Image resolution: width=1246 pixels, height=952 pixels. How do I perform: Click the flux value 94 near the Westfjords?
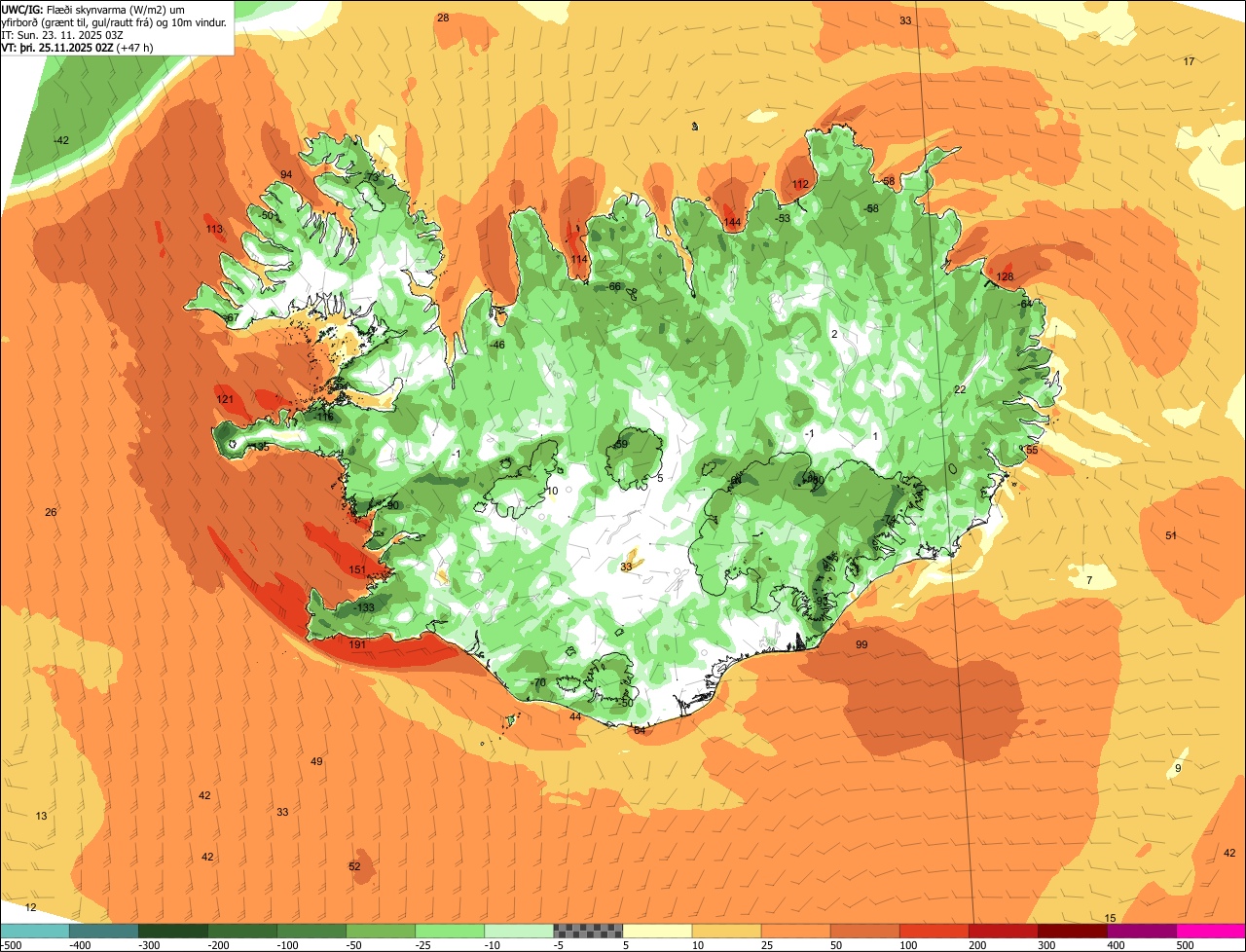pos(286,175)
